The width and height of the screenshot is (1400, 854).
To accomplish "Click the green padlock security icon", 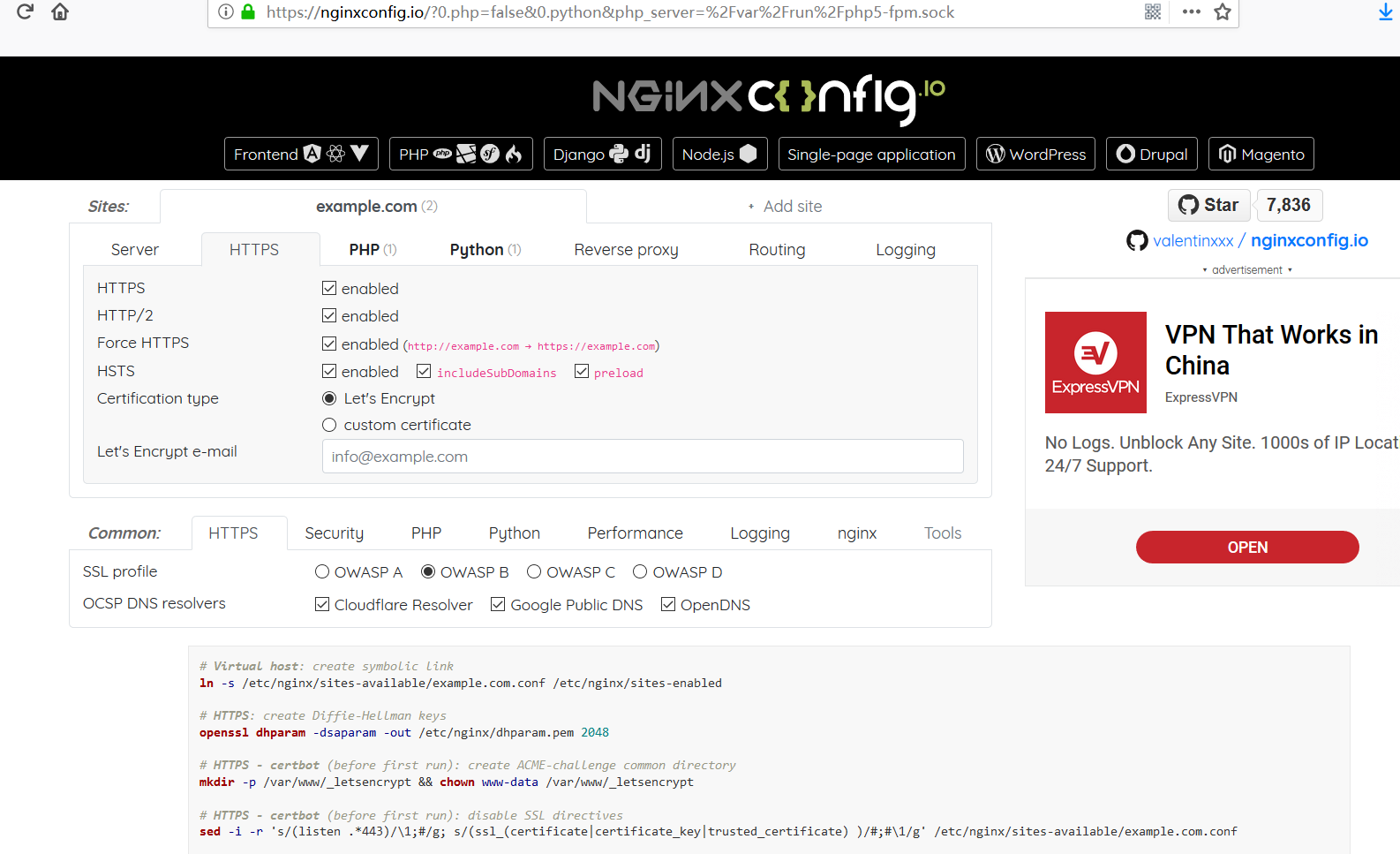I will tap(248, 11).
